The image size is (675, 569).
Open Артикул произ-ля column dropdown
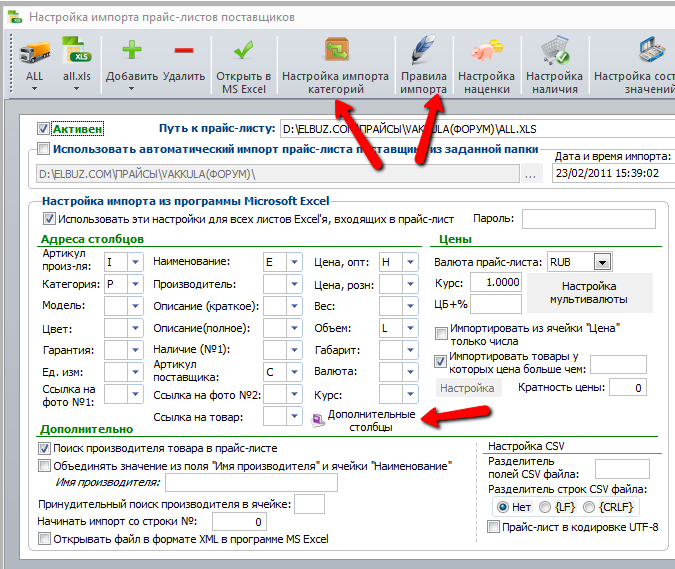click(135, 262)
